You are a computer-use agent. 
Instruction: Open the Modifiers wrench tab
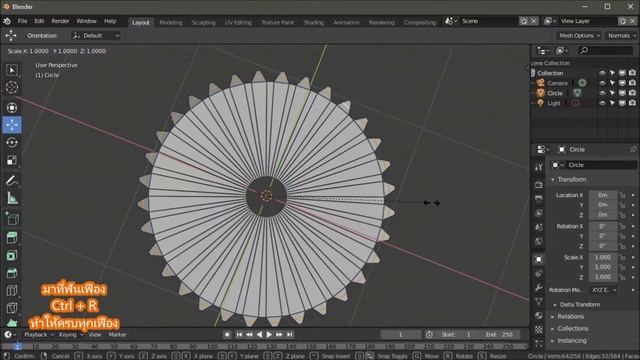click(x=539, y=287)
